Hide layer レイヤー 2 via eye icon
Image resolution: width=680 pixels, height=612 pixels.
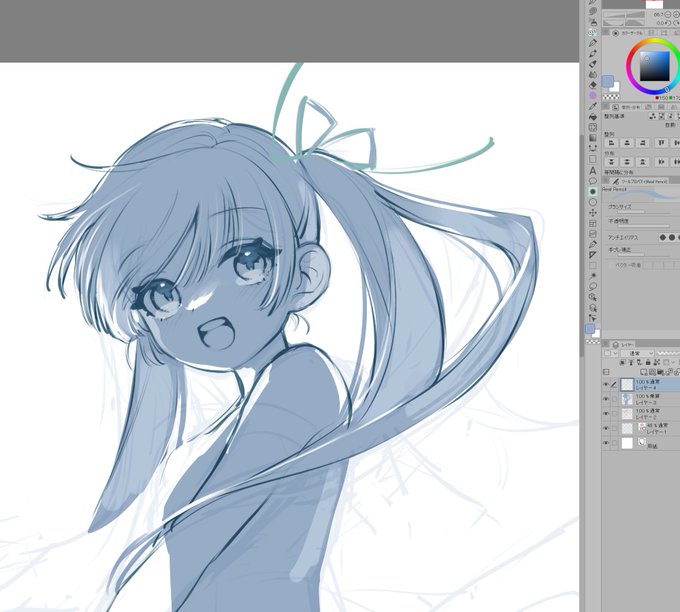click(606, 413)
